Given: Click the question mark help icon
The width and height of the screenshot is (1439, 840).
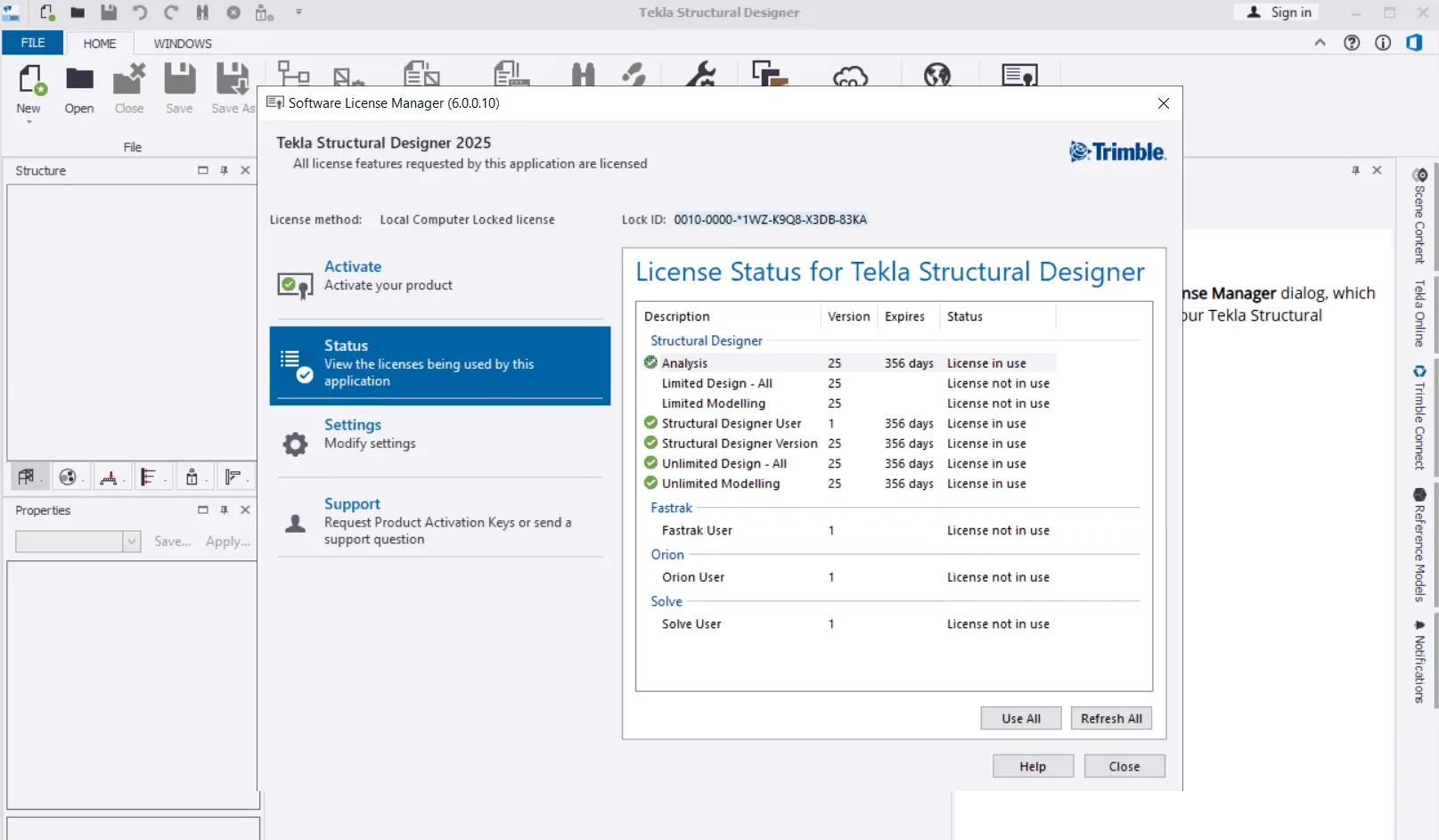Looking at the screenshot, I should tap(1352, 43).
